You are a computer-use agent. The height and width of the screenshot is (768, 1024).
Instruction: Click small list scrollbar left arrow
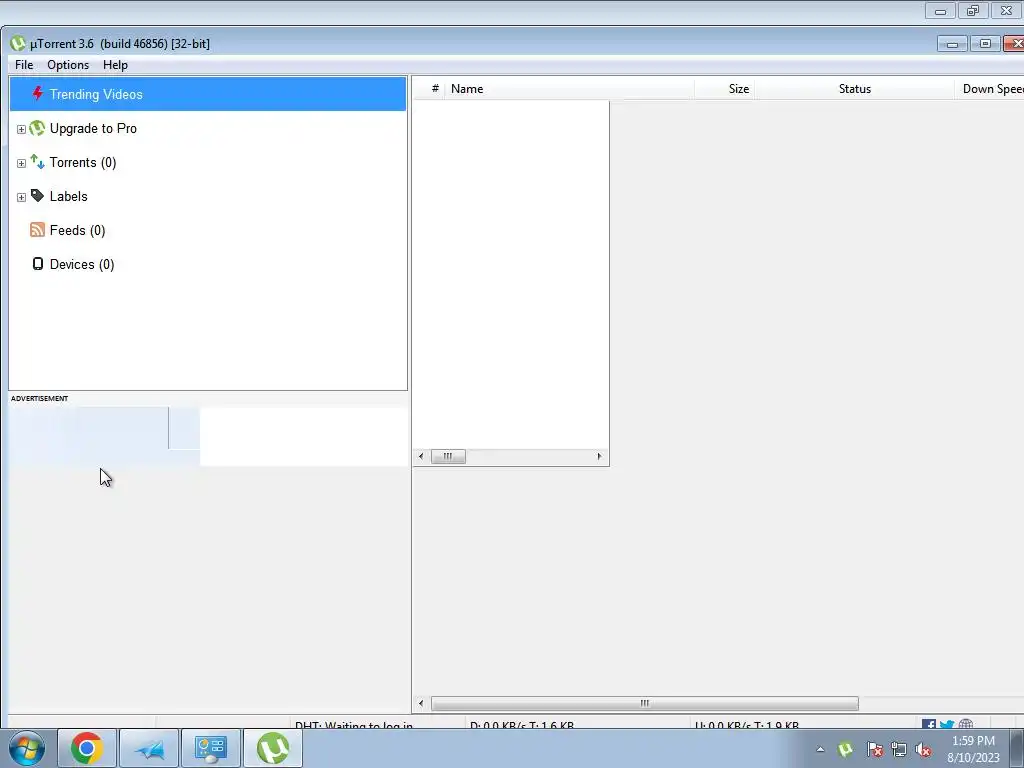pos(421,456)
